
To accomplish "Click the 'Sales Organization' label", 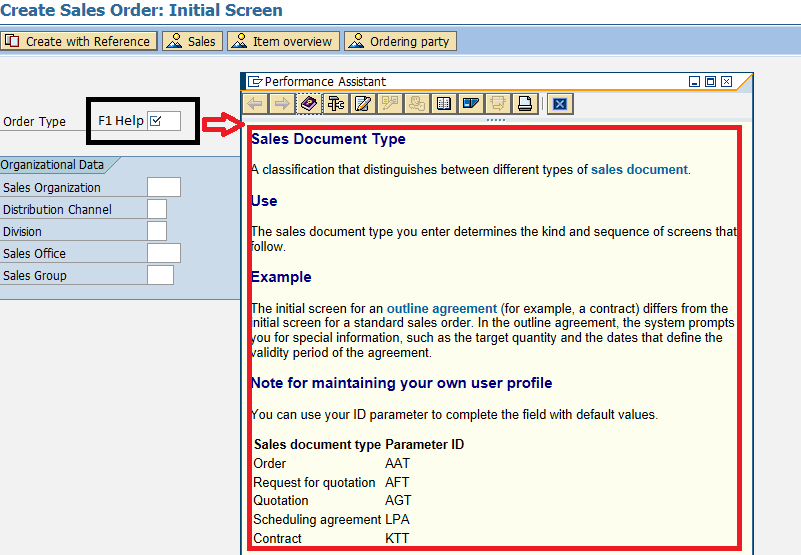I will tap(52, 188).
